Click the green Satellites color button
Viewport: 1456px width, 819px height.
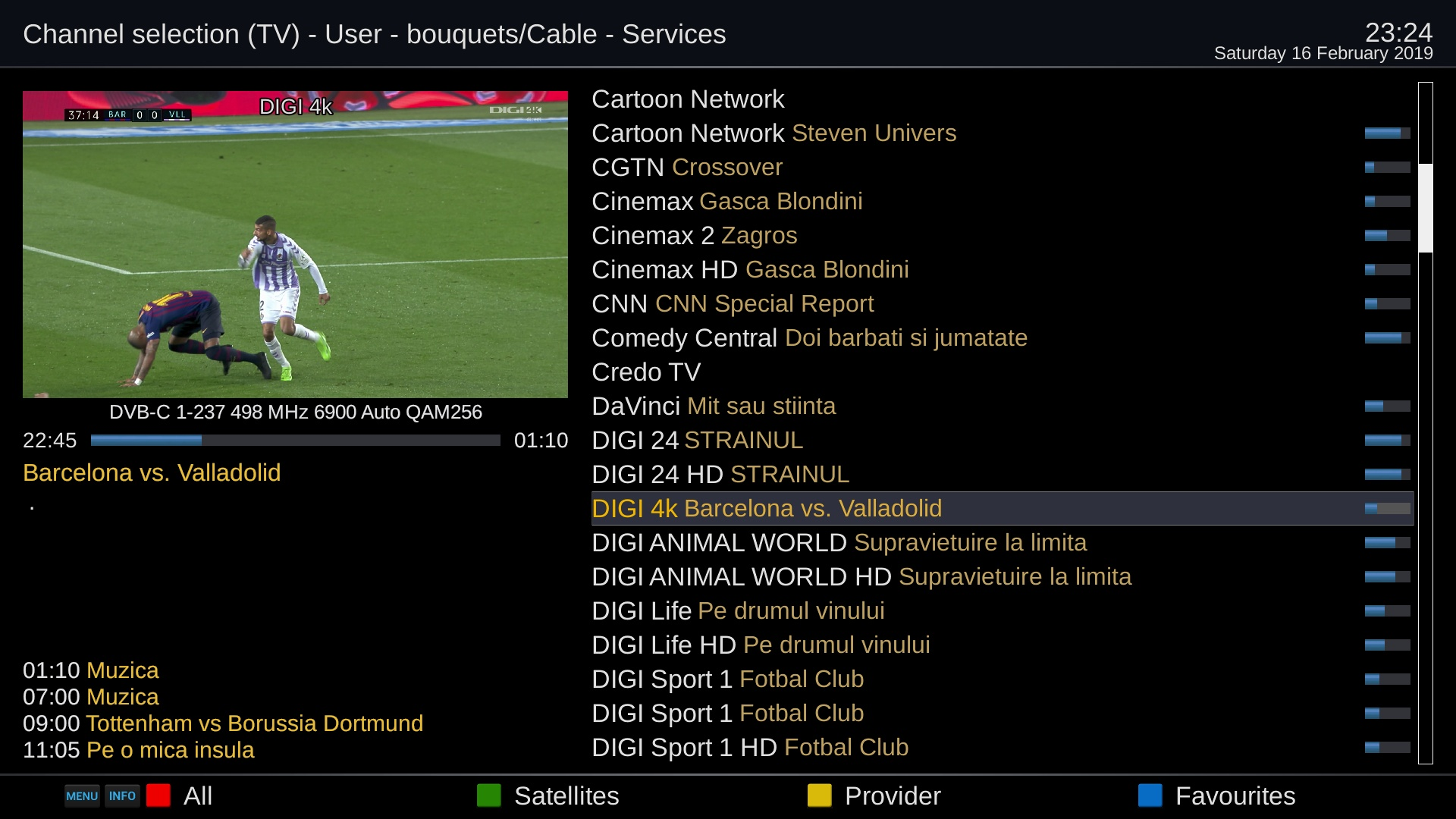coord(489,795)
